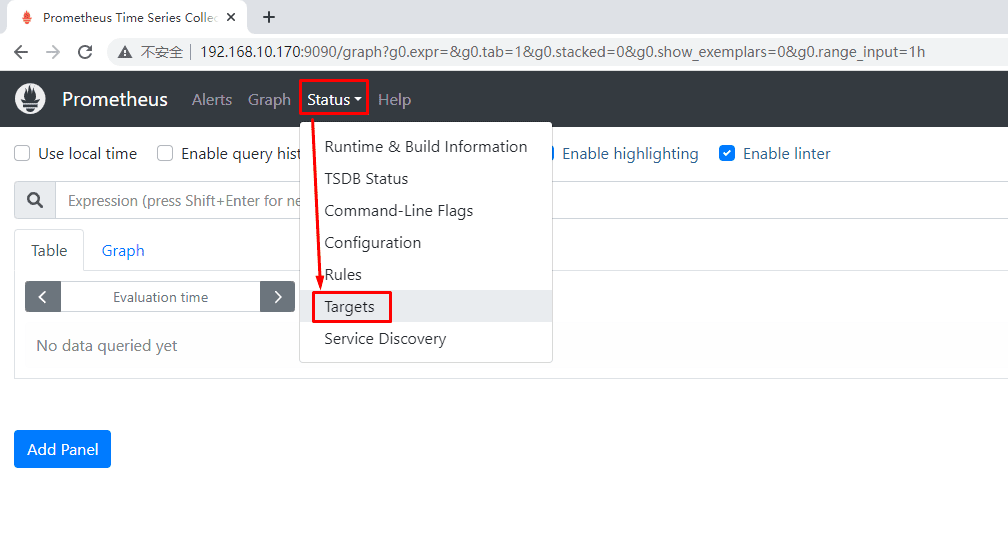Screen dimensions: 1008x535
Task: Open a new browser tab
Action: (x=269, y=17)
